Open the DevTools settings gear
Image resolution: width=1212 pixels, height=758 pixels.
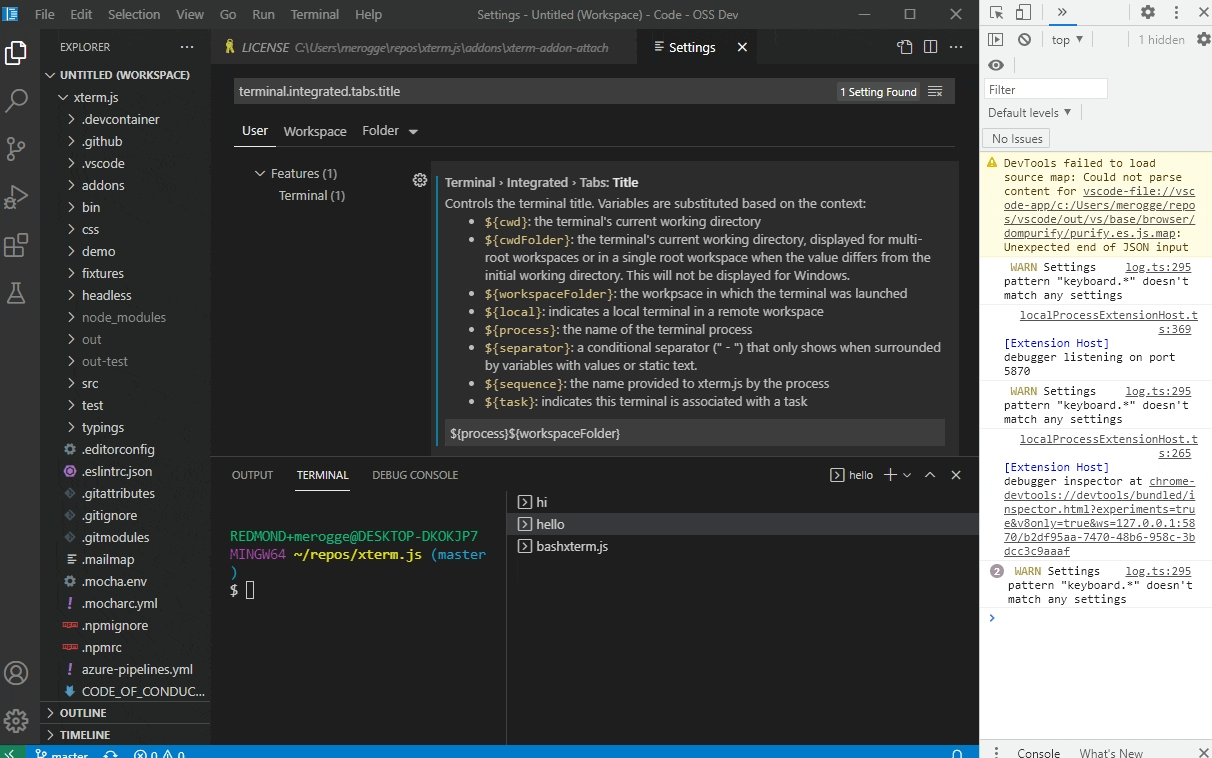(1148, 13)
